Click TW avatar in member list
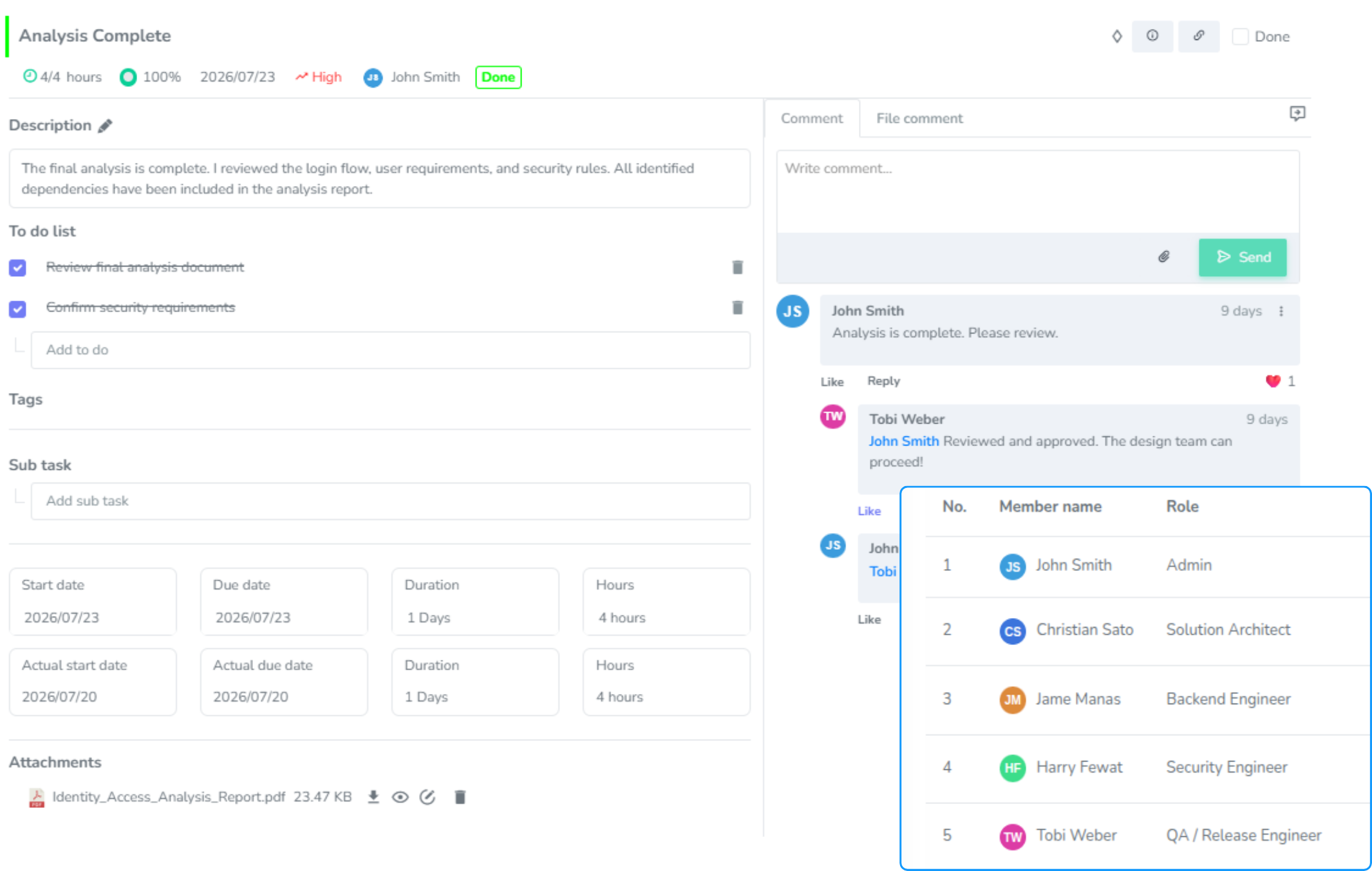Screen dimensions: 1372x871 (x=1013, y=837)
